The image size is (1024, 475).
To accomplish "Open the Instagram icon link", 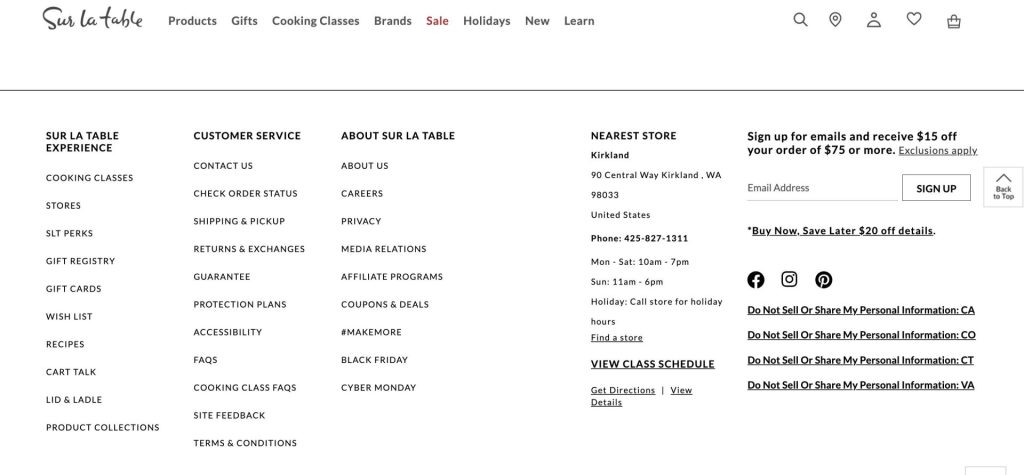I will 789,280.
